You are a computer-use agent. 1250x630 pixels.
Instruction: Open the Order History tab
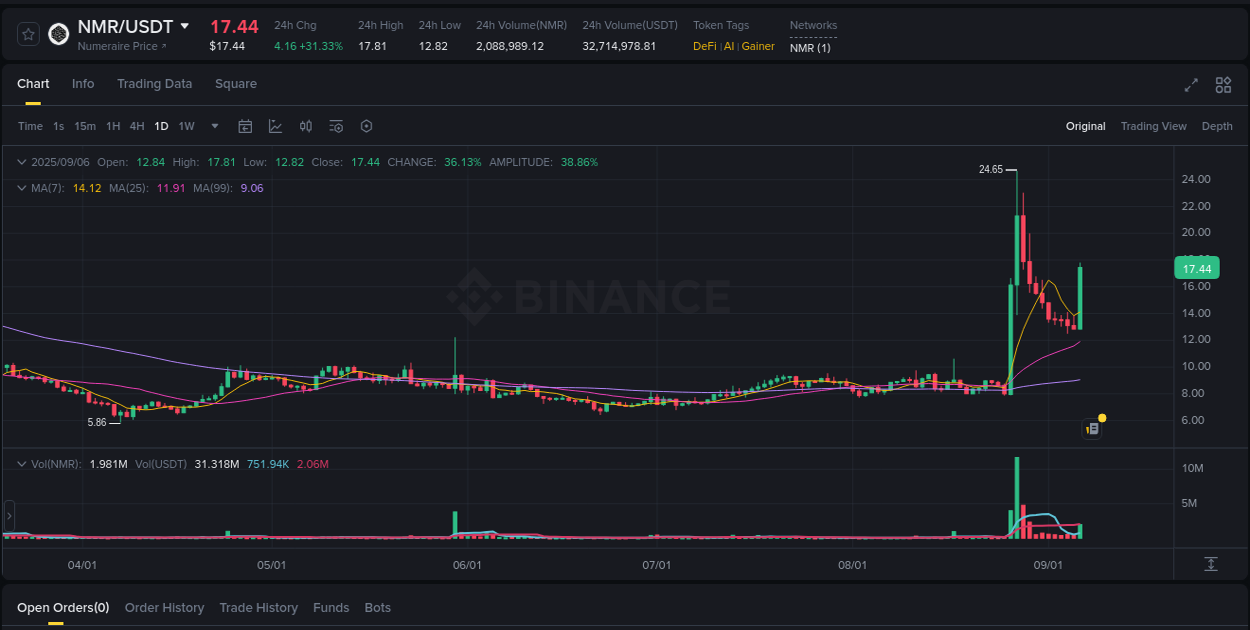point(164,607)
